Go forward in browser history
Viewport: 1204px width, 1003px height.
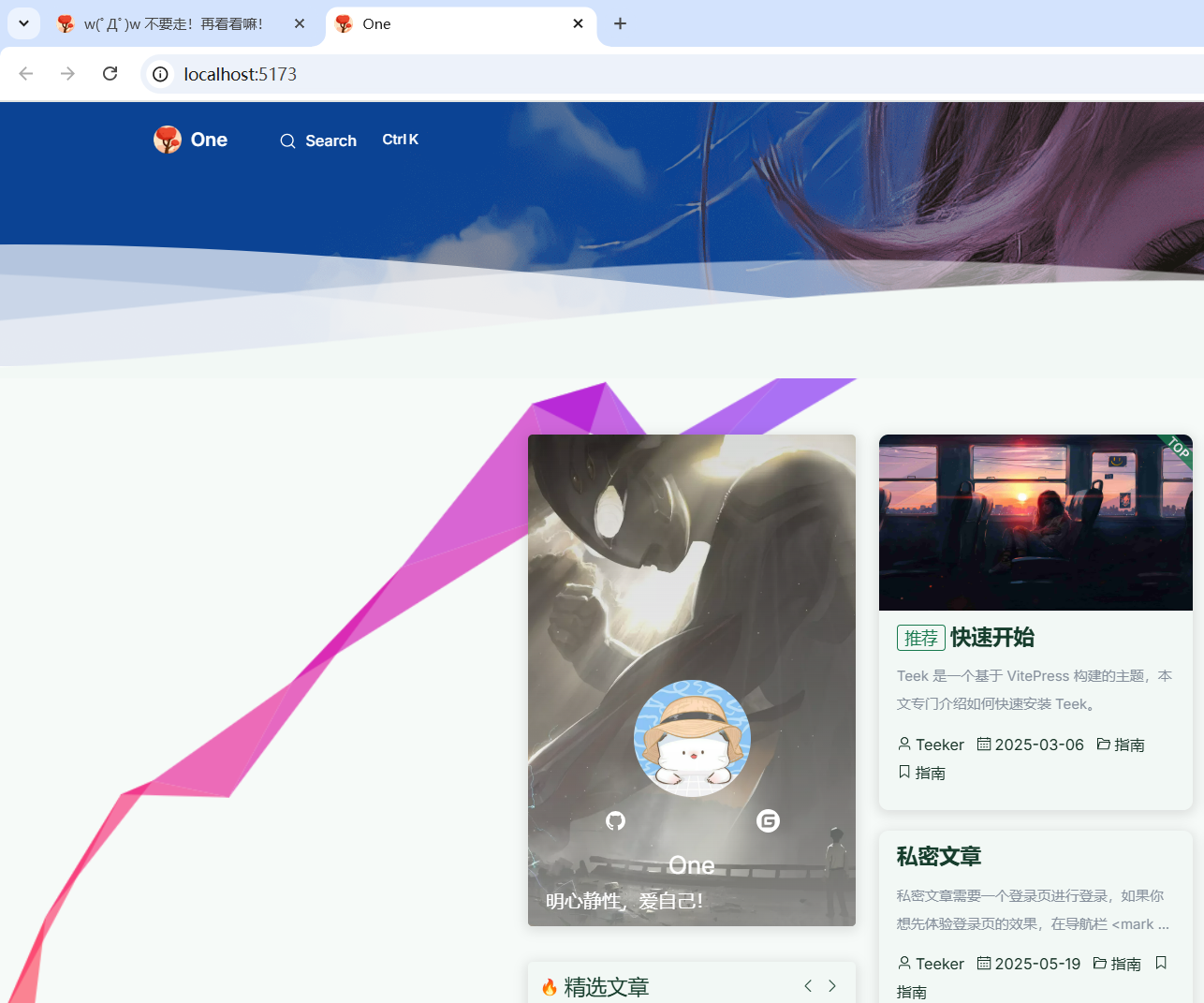click(x=67, y=74)
